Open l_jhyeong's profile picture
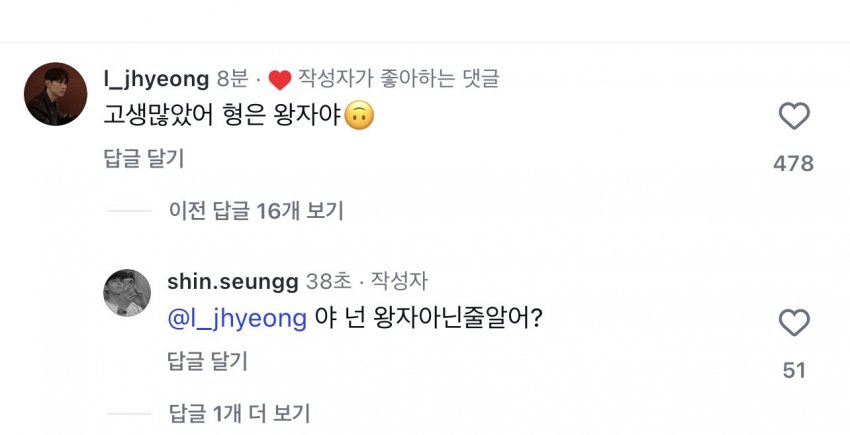This screenshot has width=850, height=435. point(54,94)
